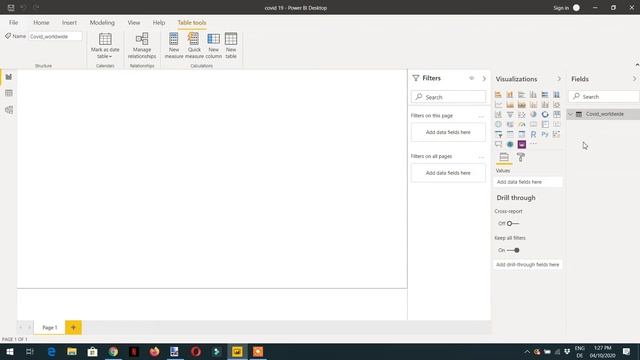Open more visuals ellipsis in Visualizations
Viewport: 640px width, 360px height.
pos(533,144)
